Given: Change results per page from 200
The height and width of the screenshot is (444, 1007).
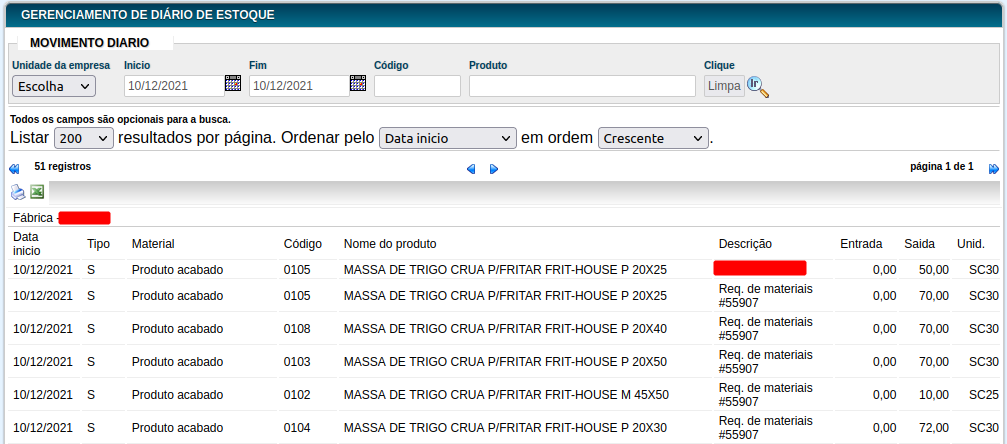Looking at the screenshot, I should pyautogui.click(x=84, y=138).
